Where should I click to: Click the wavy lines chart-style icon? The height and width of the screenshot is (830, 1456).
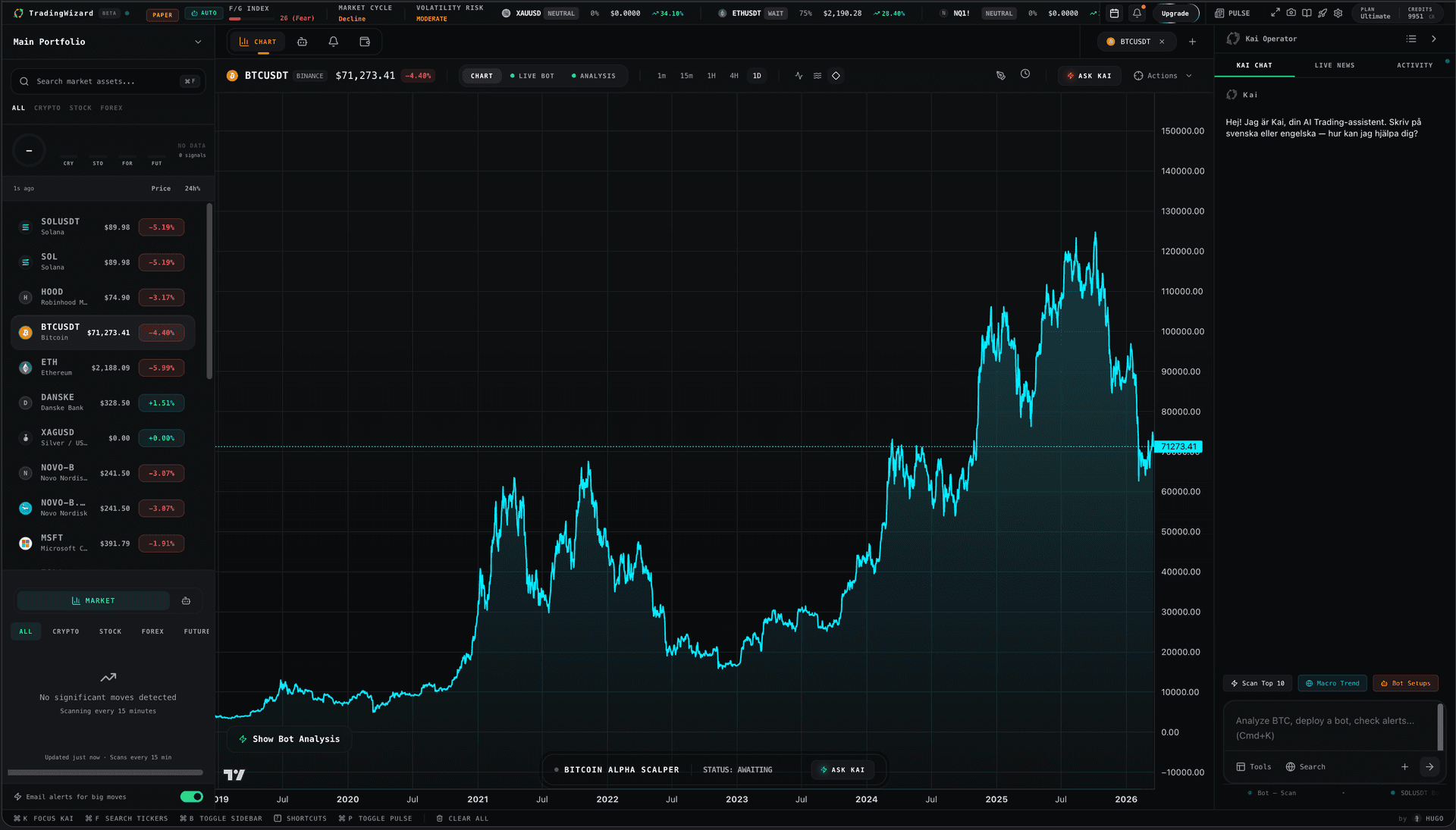[817, 76]
